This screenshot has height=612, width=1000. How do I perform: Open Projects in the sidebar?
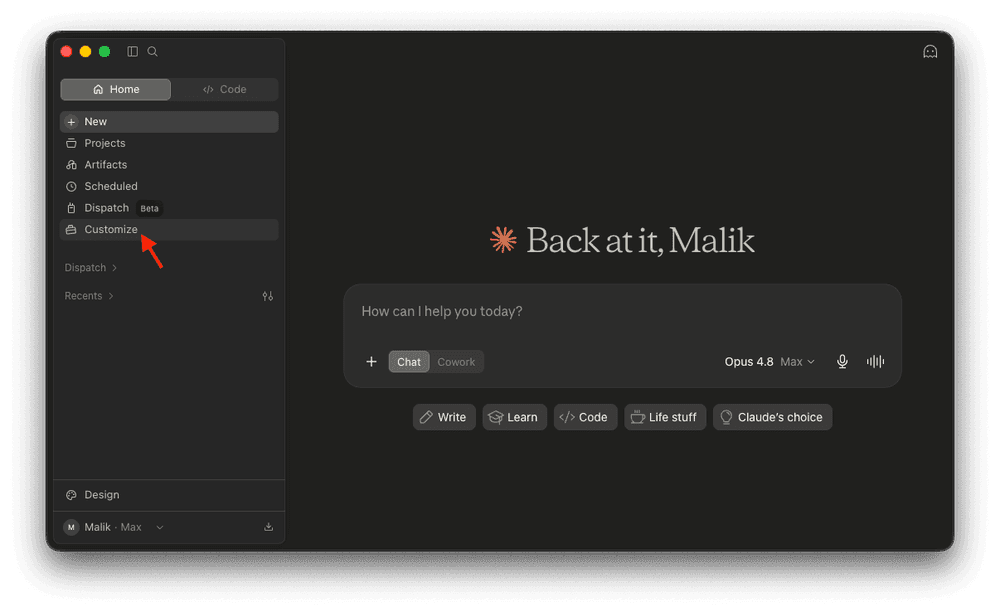pos(169,143)
